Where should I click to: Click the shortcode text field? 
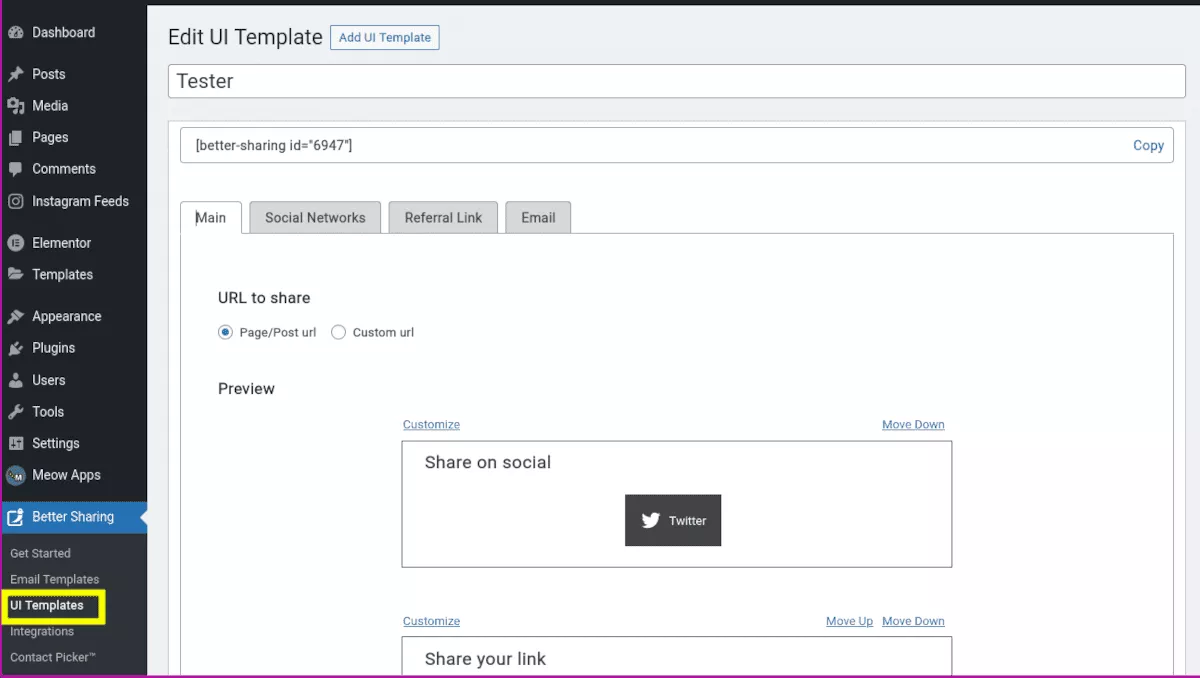(677, 145)
